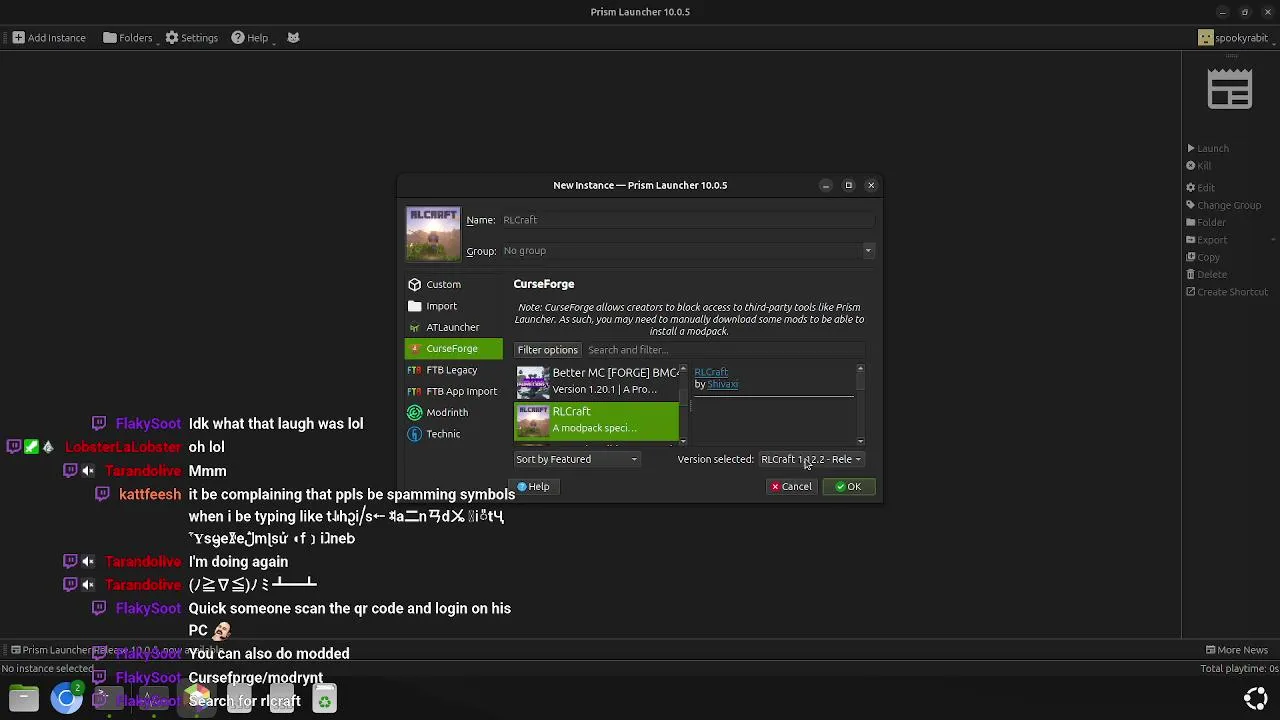Click Change Group in side panel
The width and height of the screenshot is (1280, 720).
pos(1224,205)
